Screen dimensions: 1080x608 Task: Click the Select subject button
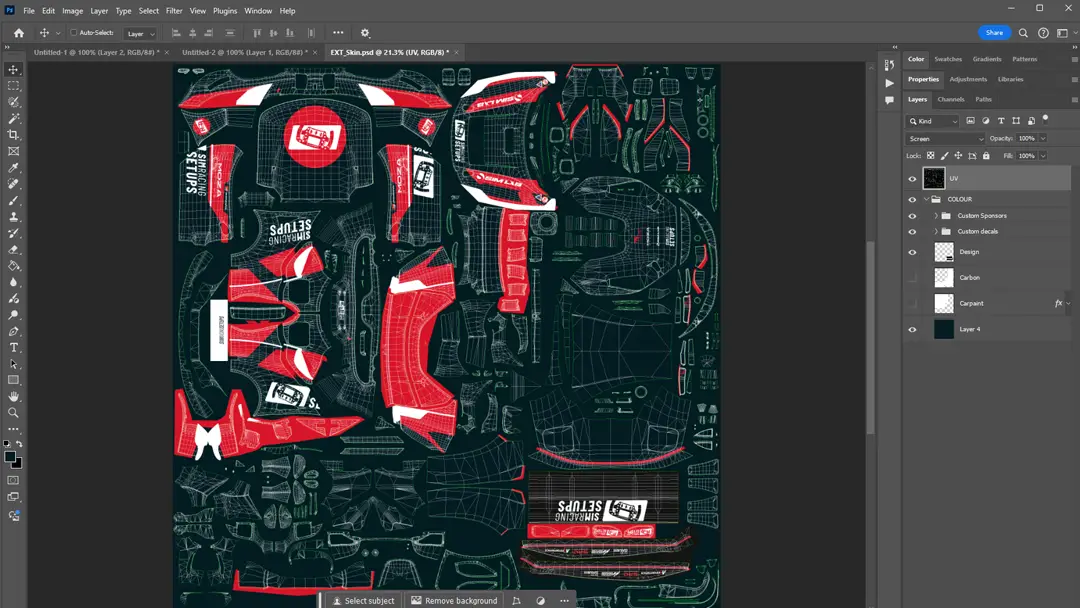coord(363,600)
